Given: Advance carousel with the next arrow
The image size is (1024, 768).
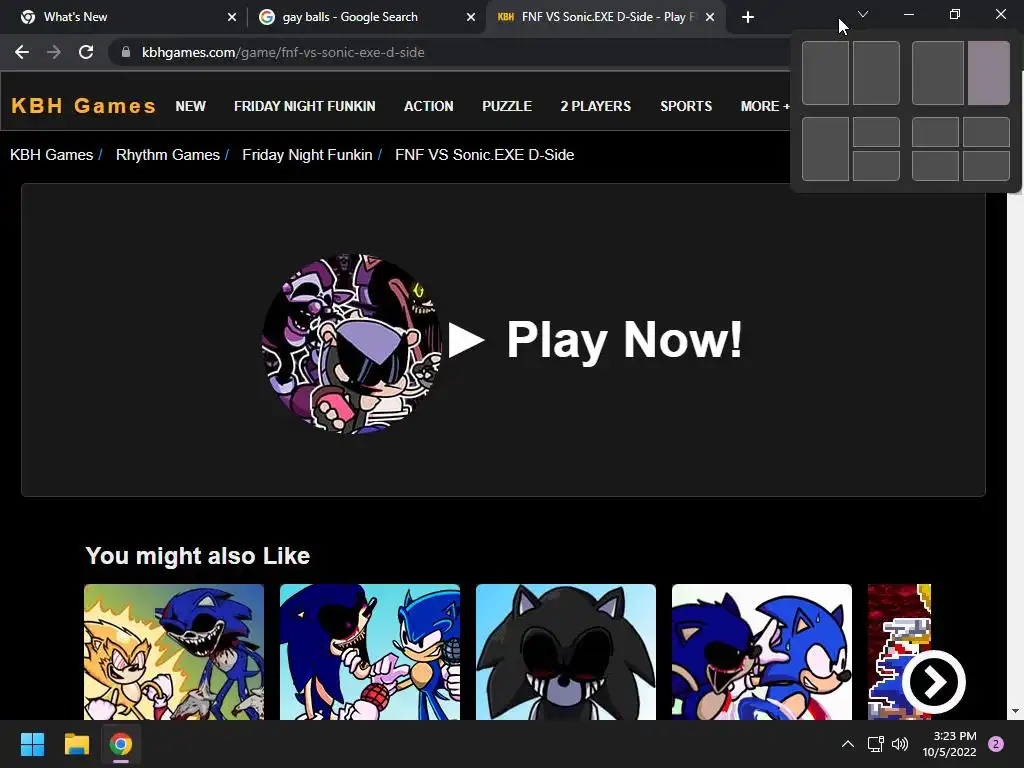Looking at the screenshot, I should (x=934, y=682).
